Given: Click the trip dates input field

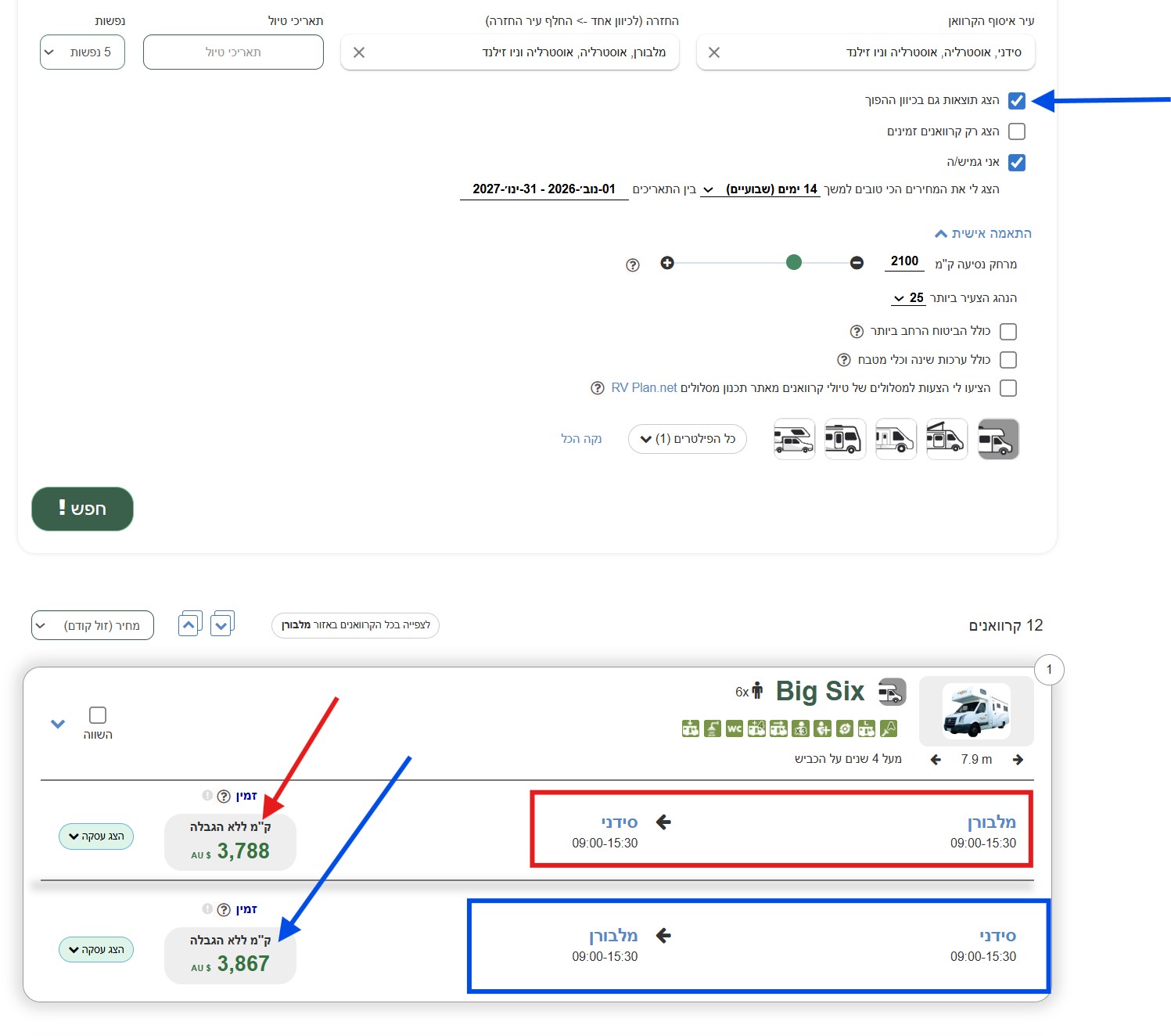Looking at the screenshot, I should click(233, 52).
